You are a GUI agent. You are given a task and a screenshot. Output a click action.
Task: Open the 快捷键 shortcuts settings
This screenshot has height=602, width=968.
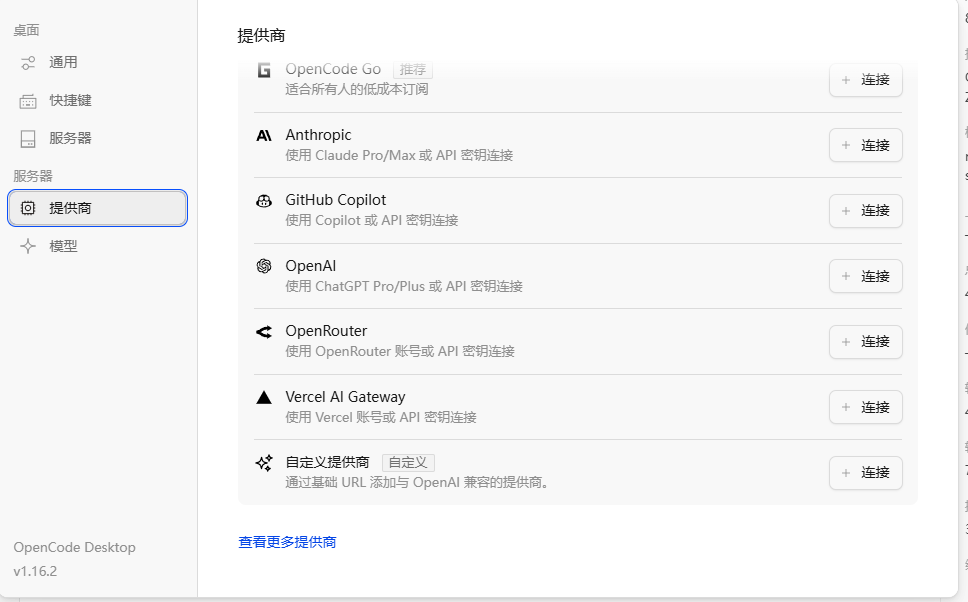click(x=98, y=101)
